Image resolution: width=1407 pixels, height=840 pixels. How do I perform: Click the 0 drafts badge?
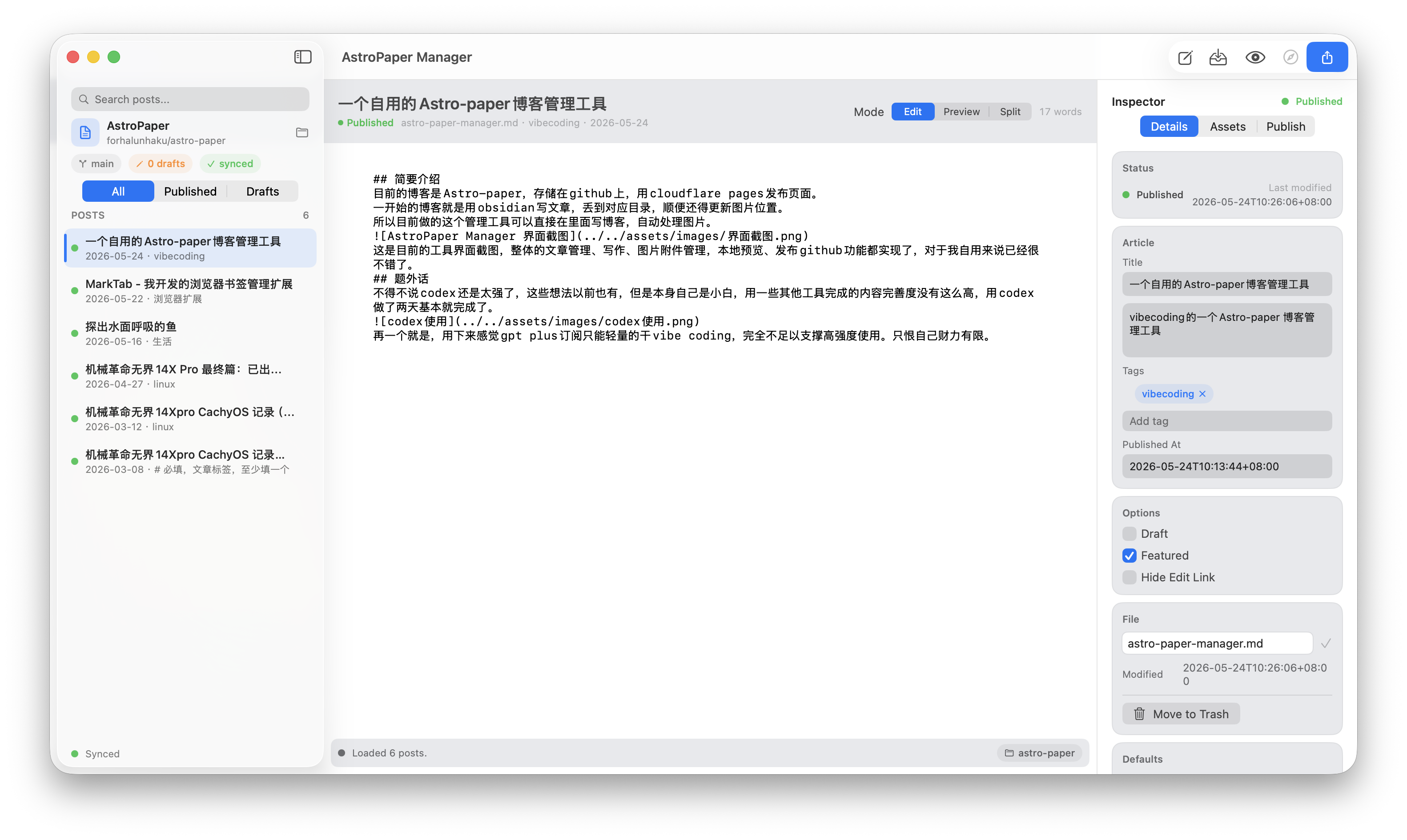pos(161,164)
